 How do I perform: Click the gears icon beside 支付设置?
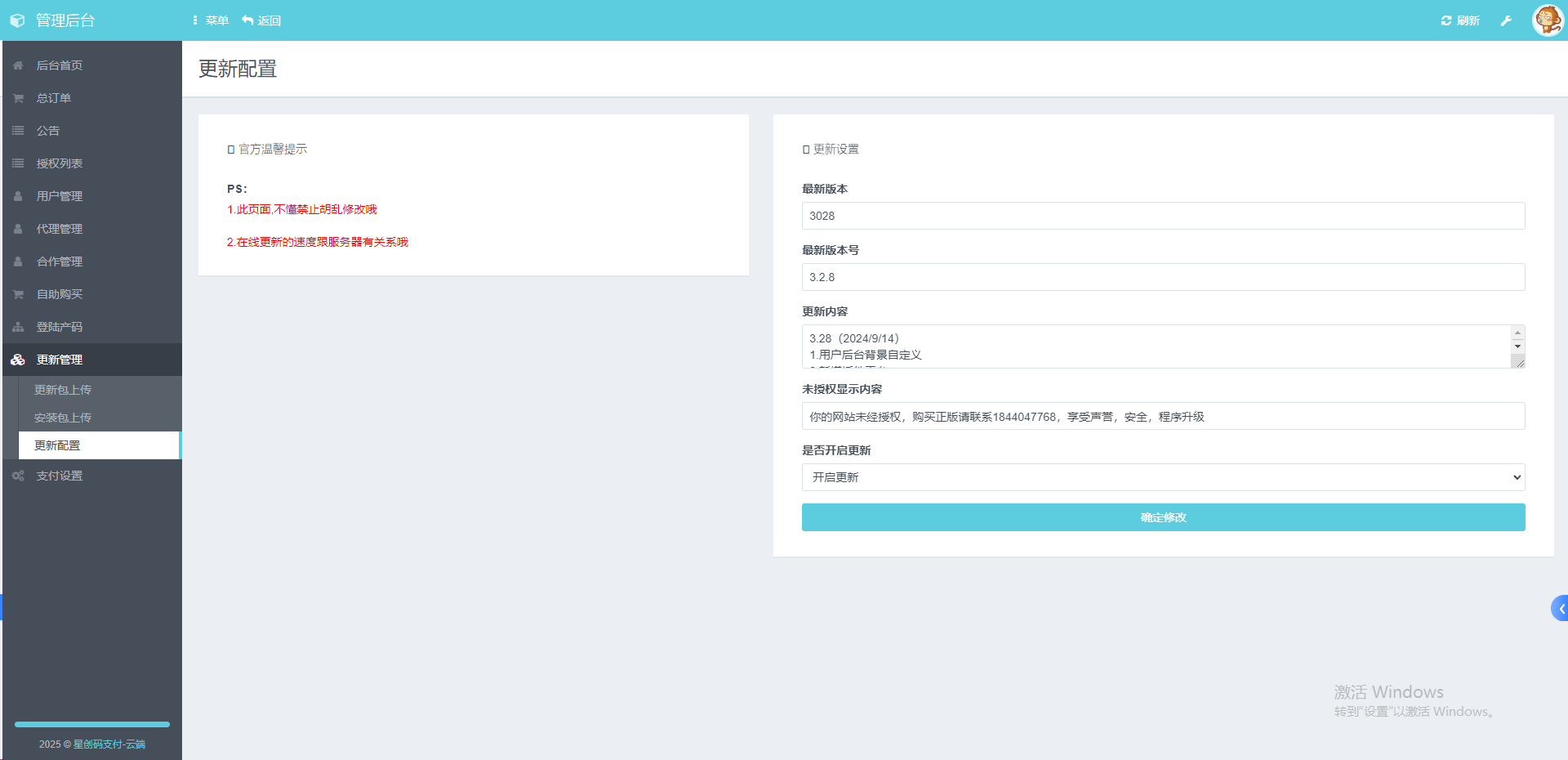coord(18,476)
